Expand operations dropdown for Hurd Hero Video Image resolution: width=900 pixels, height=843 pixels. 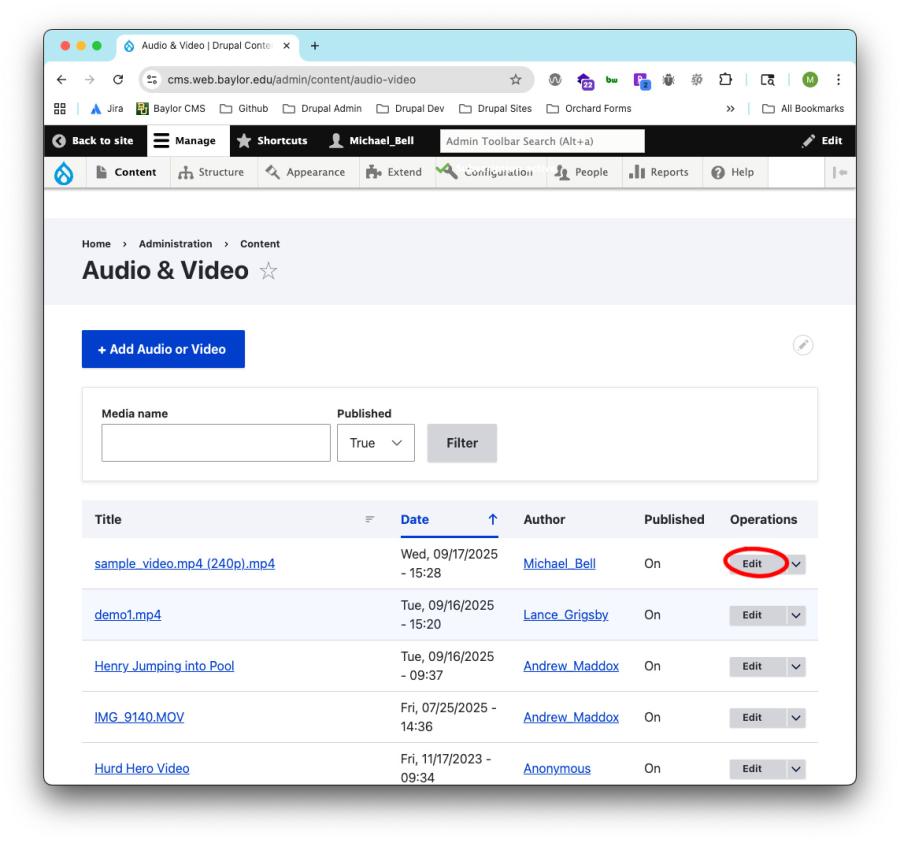(796, 769)
